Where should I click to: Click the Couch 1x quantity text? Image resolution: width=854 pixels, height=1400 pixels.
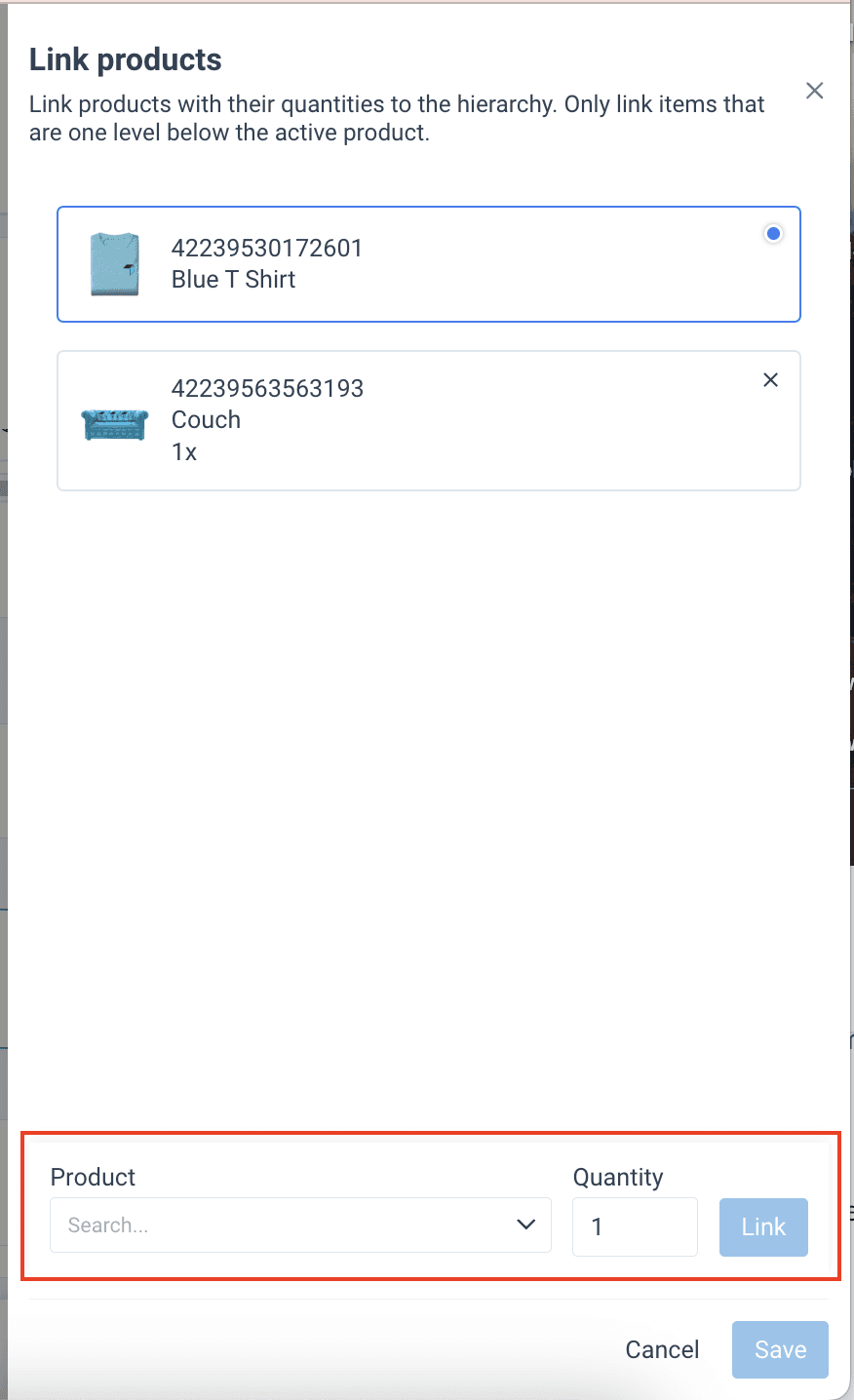(x=184, y=452)
